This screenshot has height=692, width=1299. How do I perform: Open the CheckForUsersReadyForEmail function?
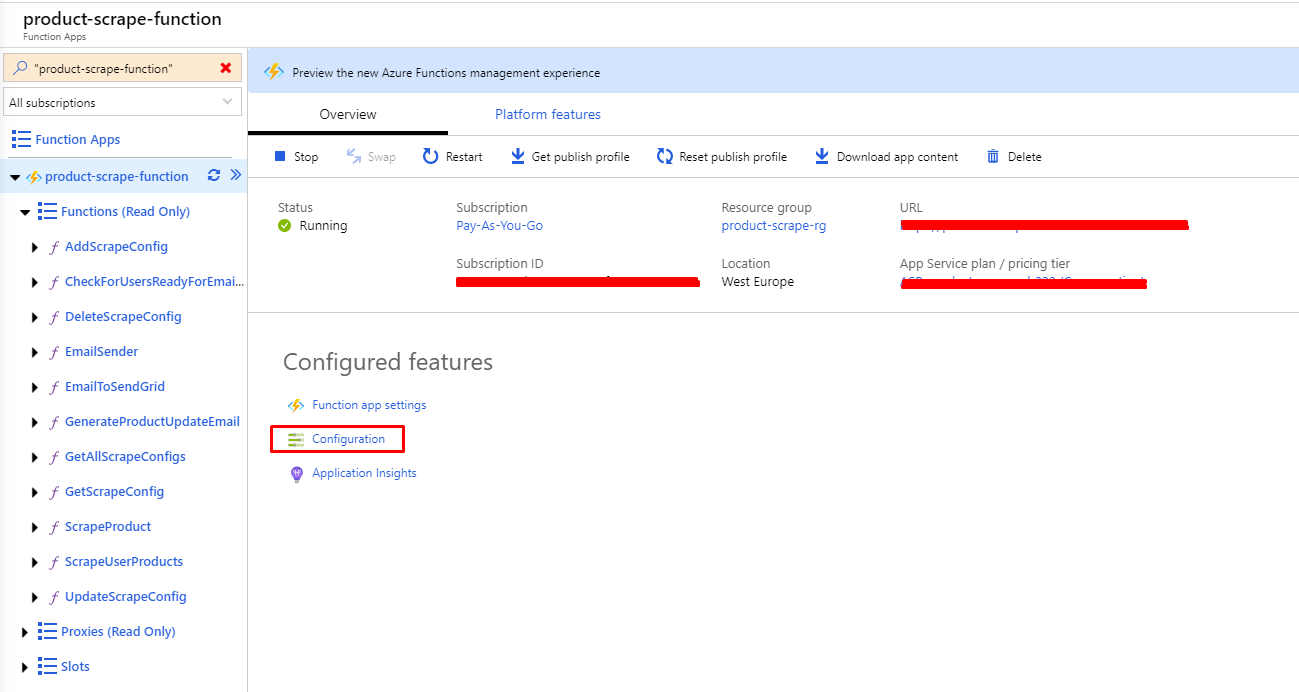coord(154,282)
